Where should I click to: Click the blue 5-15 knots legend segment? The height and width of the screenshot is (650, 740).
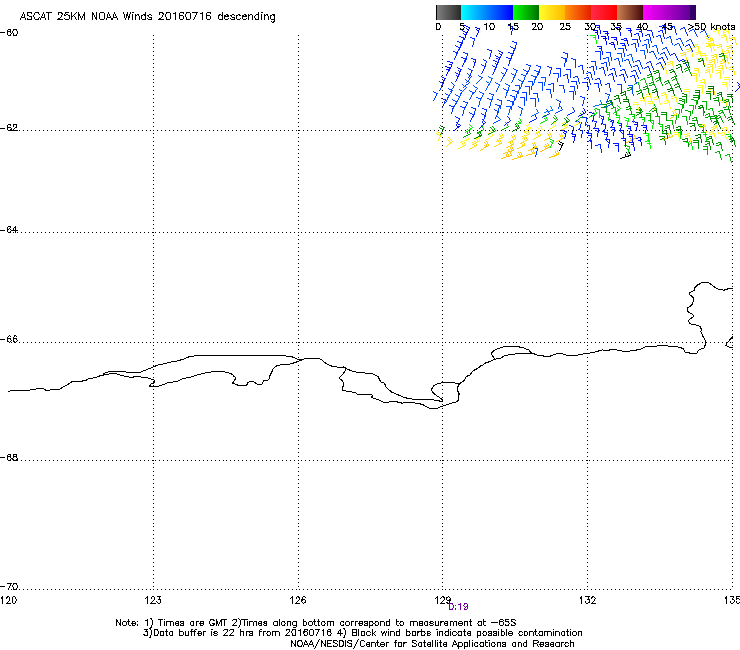[487, 12]
